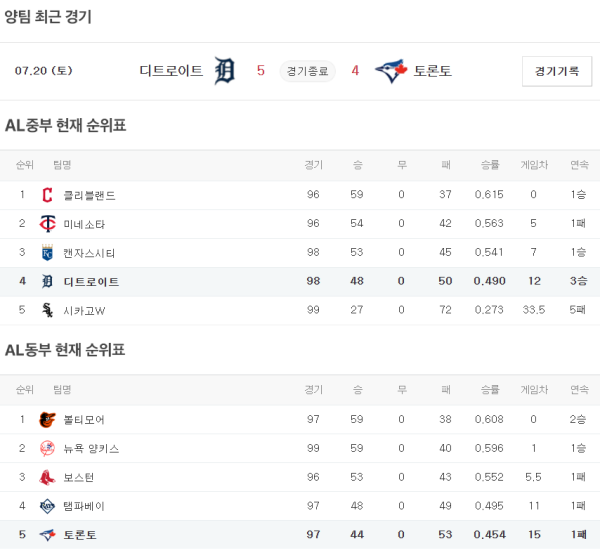Open the 클리블랜드 team link
The image size is (600, 553).
tap(89, 195)
